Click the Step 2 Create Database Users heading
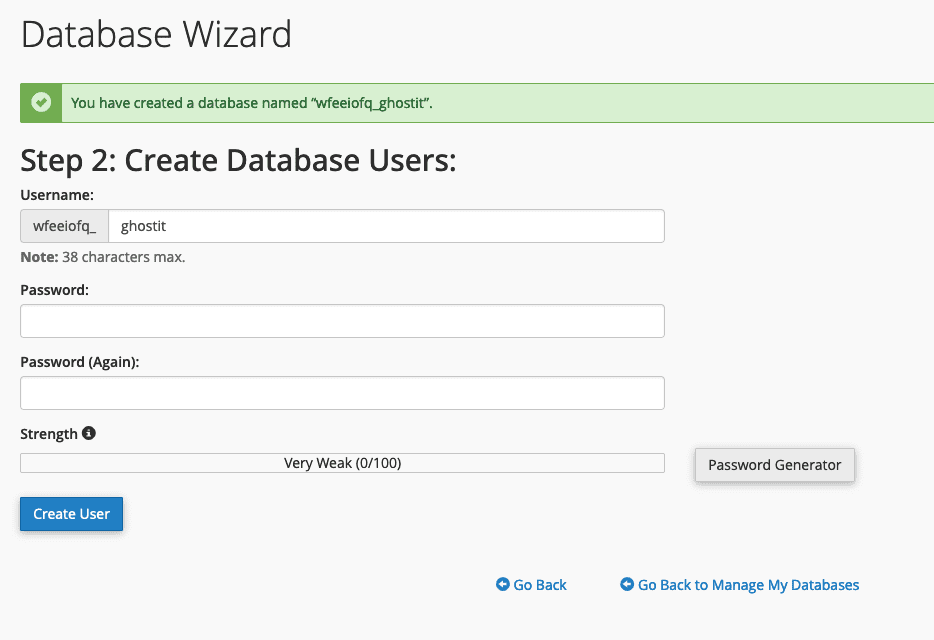Image resolution: width=934 pixels, height=640 pixels. point(238,160)
